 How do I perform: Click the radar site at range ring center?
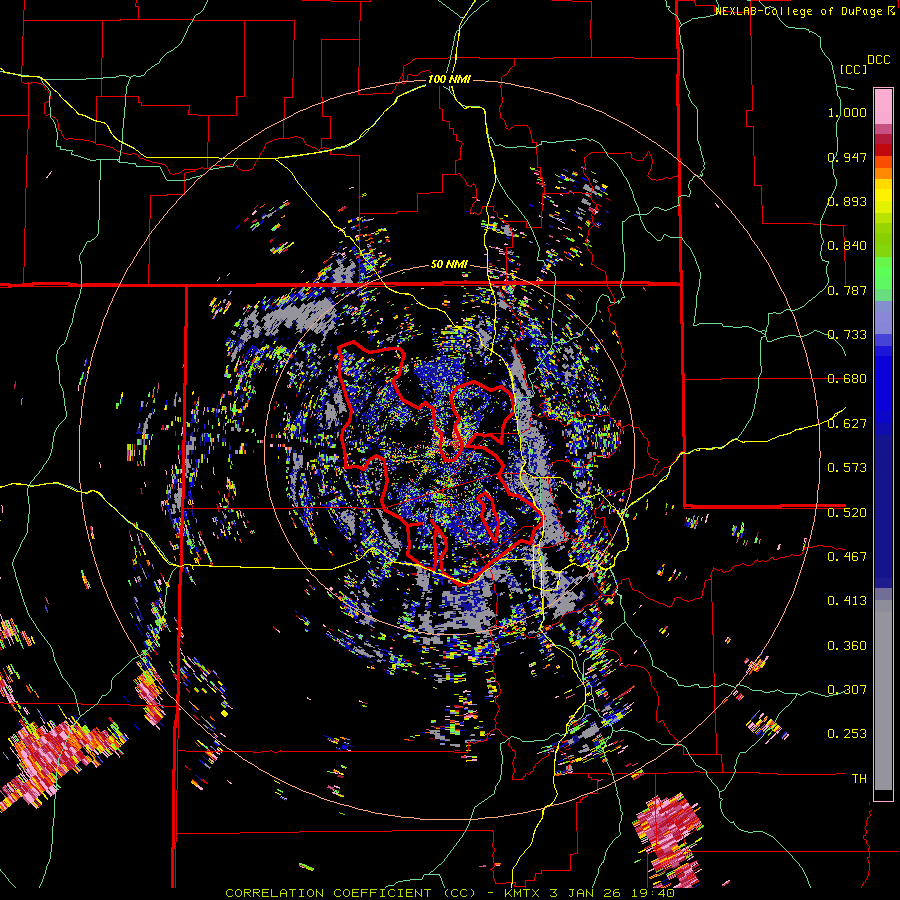tap(449, 450)
